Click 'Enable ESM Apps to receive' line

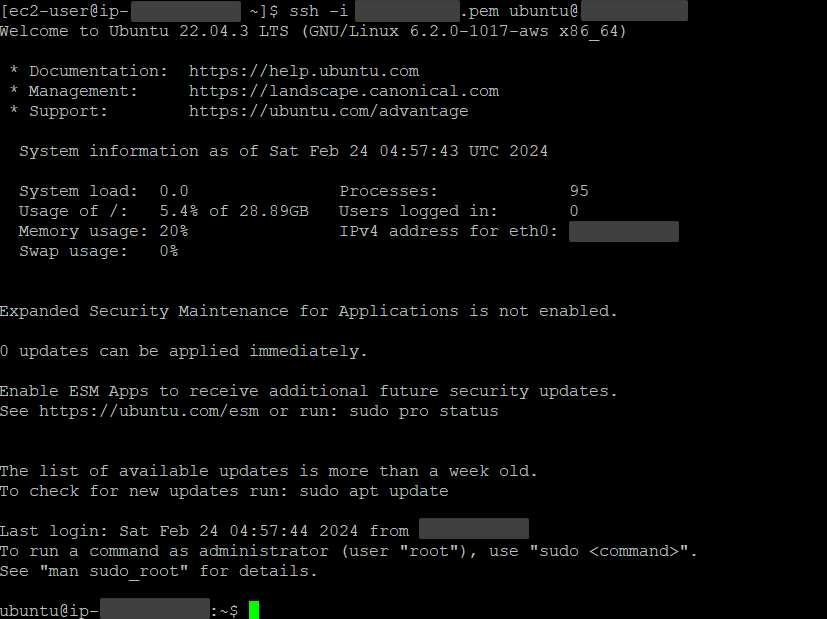309,391
